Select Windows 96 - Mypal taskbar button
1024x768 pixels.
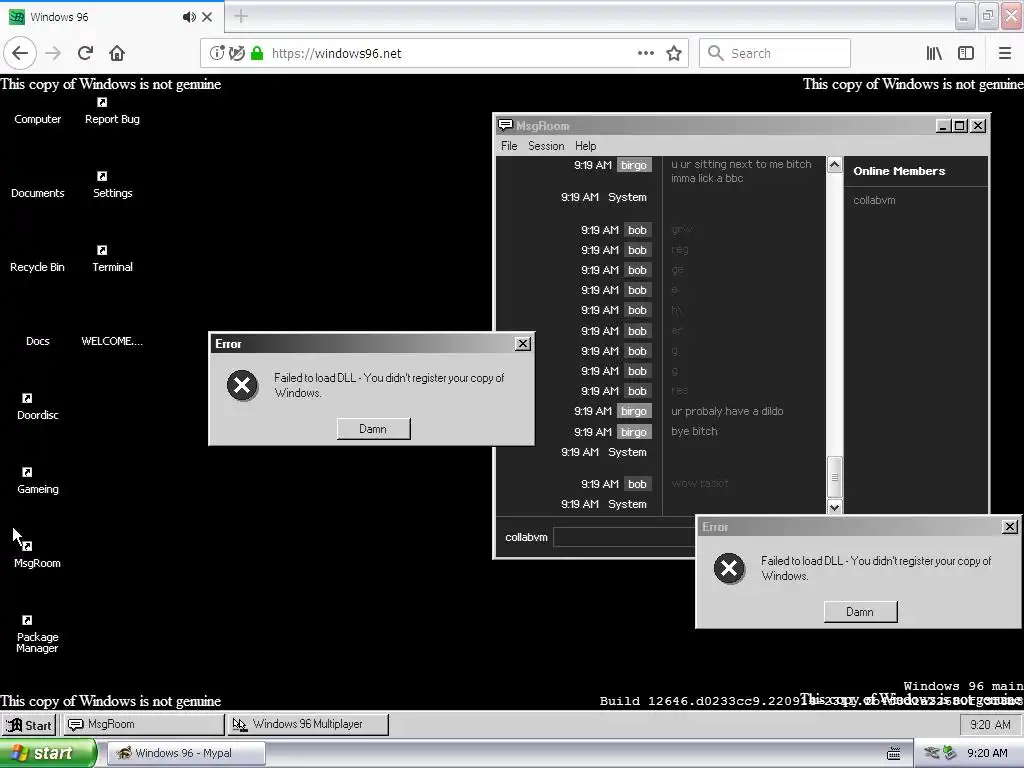[186, 753]
